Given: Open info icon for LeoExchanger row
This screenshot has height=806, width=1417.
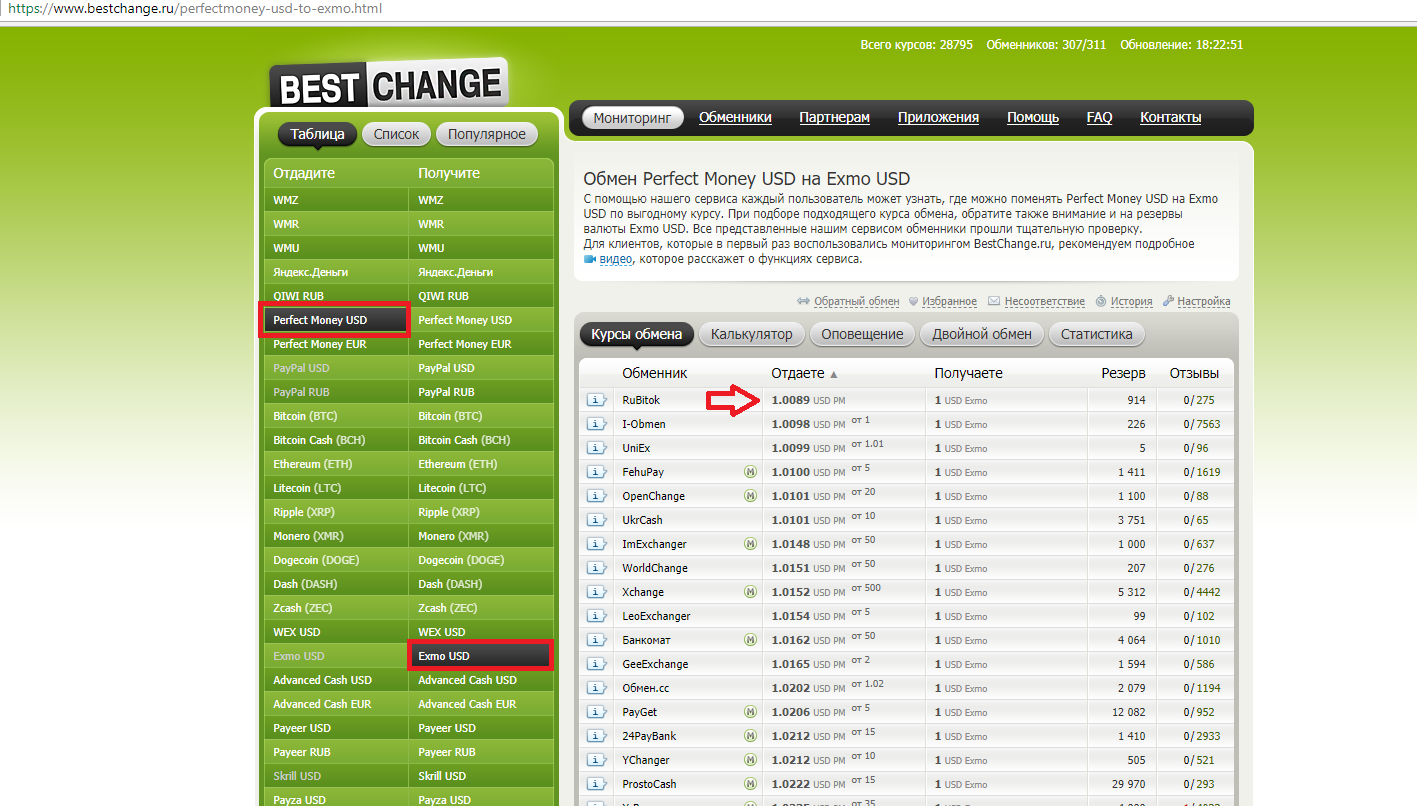Looking at the screenshot, I should click(597, 616).
